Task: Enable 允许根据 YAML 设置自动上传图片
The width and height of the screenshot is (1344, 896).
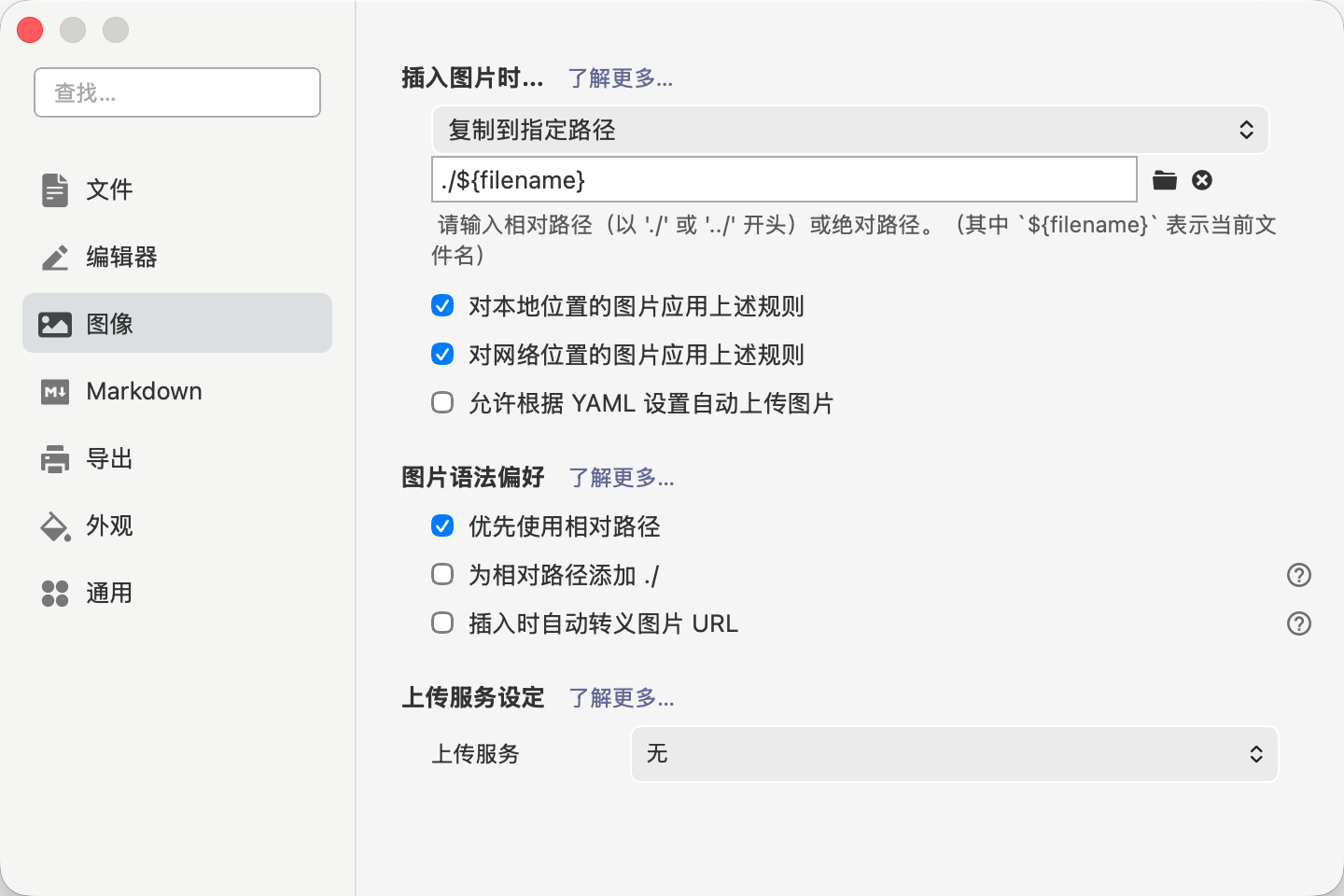Action: click(x=442, y=403)
